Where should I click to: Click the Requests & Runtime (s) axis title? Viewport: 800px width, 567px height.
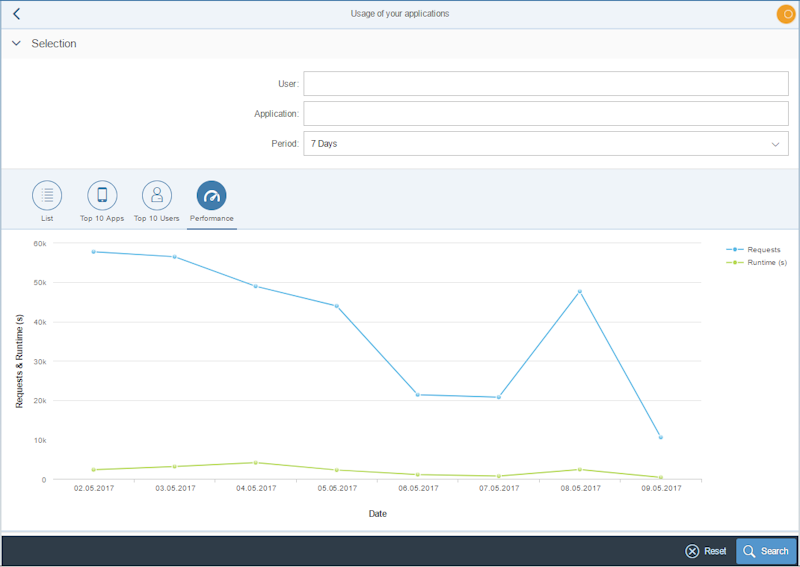tap(19, 361)
